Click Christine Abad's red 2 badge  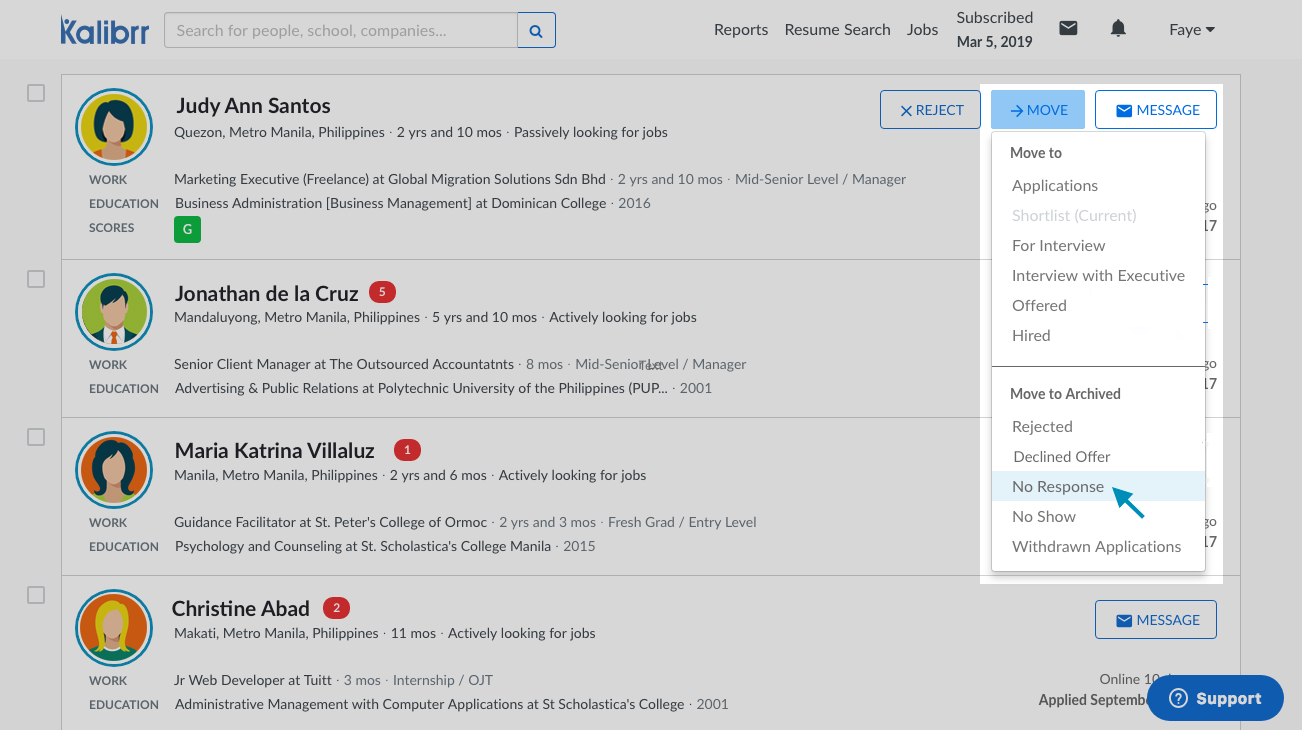click(336, 608)
